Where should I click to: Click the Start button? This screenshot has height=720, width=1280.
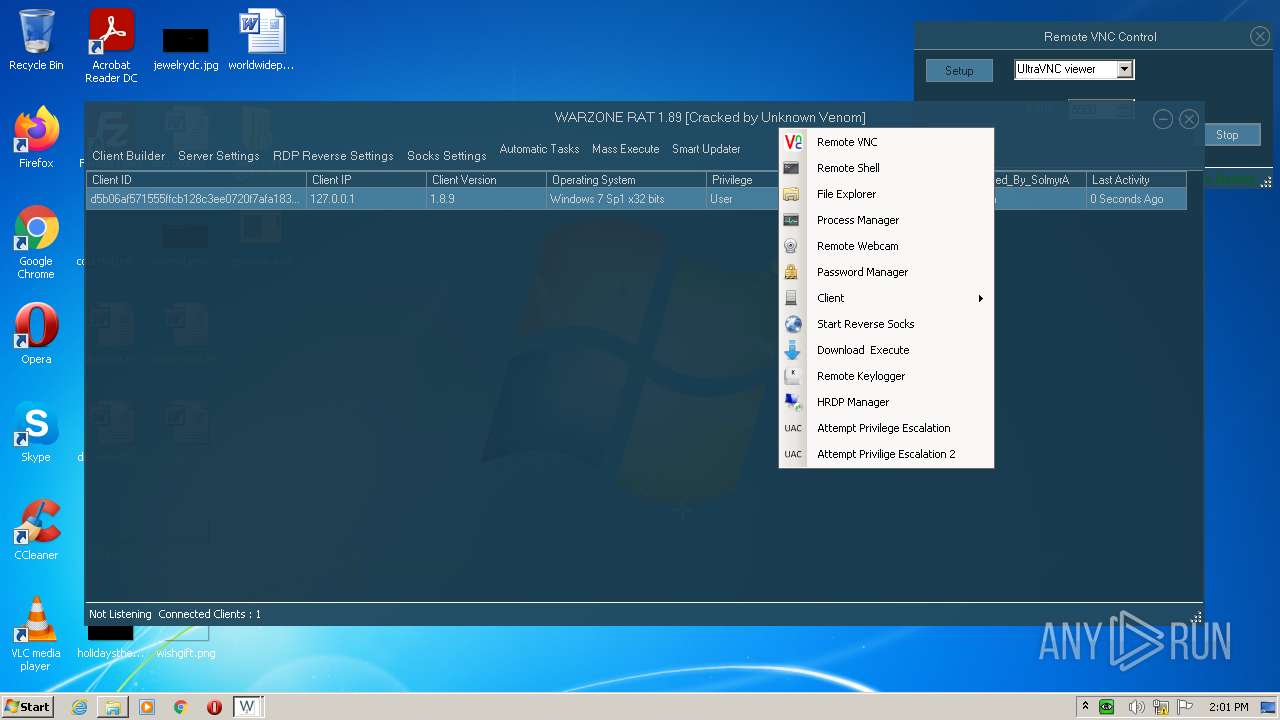tap(28, 706)
